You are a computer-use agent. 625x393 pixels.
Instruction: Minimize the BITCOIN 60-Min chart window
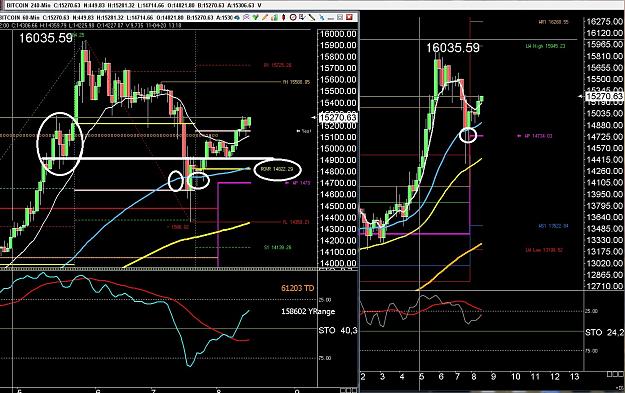coord(330,18)
